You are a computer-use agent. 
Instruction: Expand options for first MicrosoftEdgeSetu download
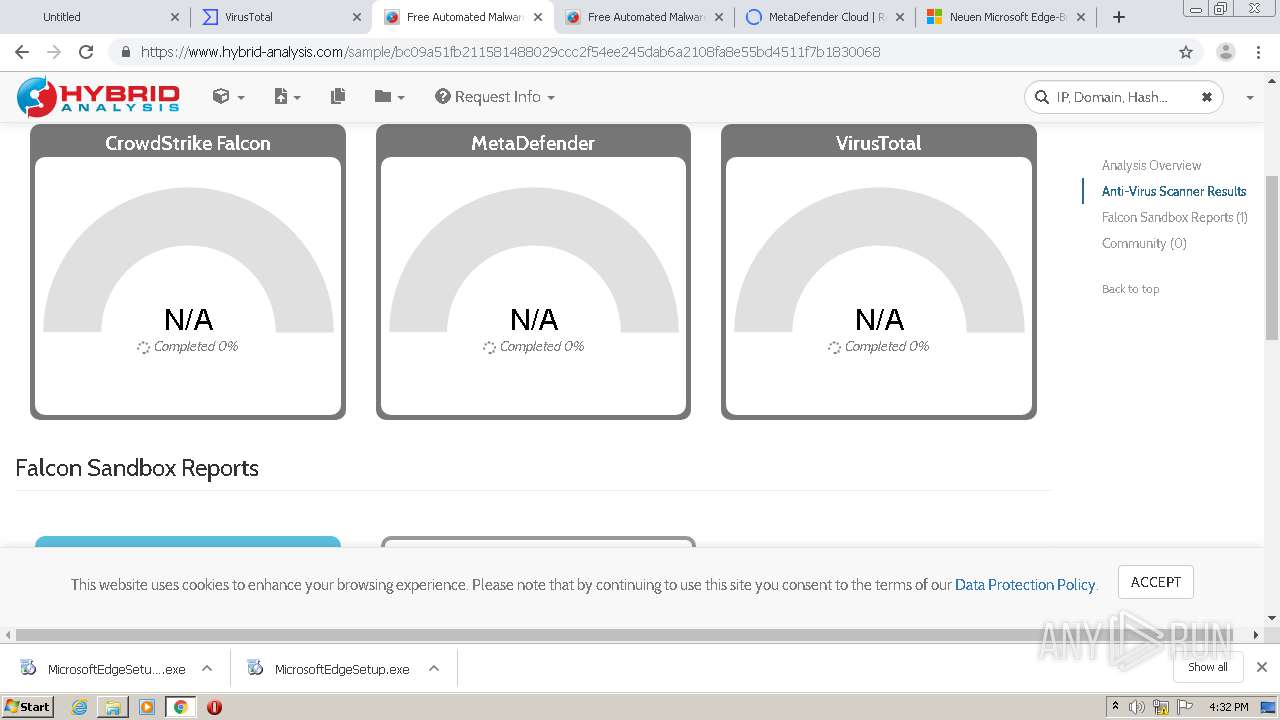207,669
